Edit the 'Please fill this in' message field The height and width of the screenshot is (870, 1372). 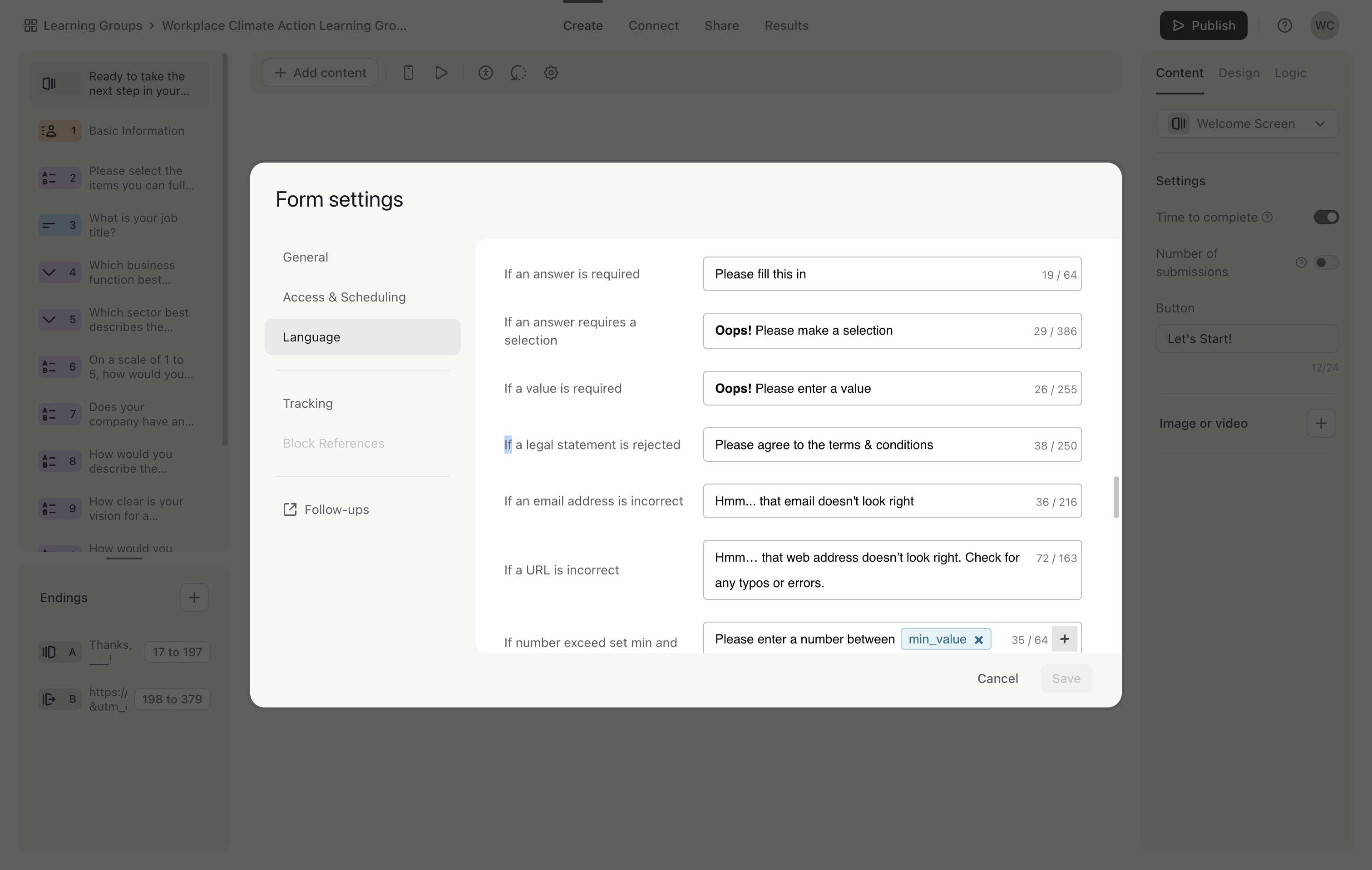[x=892, y=274]
